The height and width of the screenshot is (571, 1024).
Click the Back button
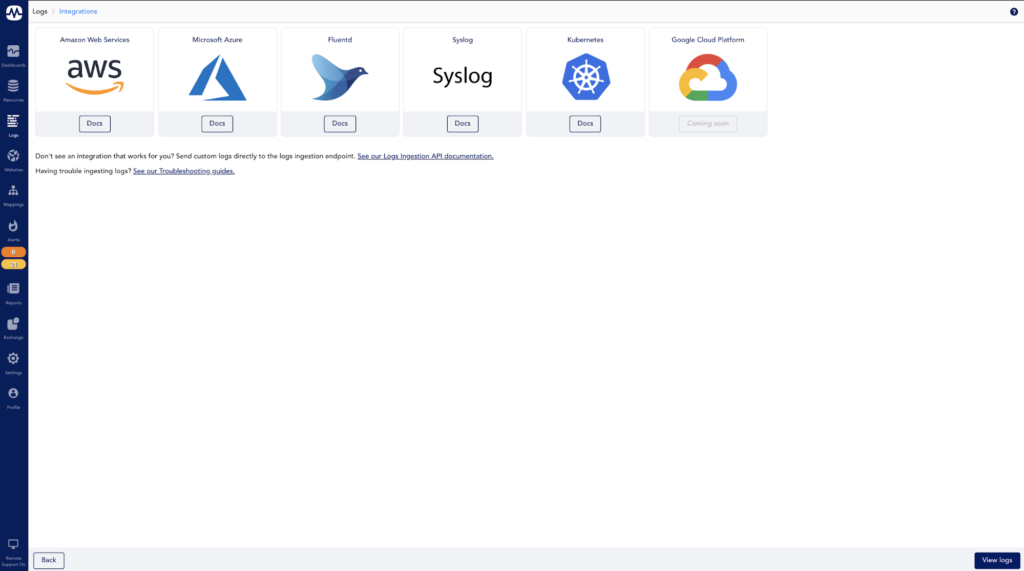pyautogui.click(x=49, y=560)
